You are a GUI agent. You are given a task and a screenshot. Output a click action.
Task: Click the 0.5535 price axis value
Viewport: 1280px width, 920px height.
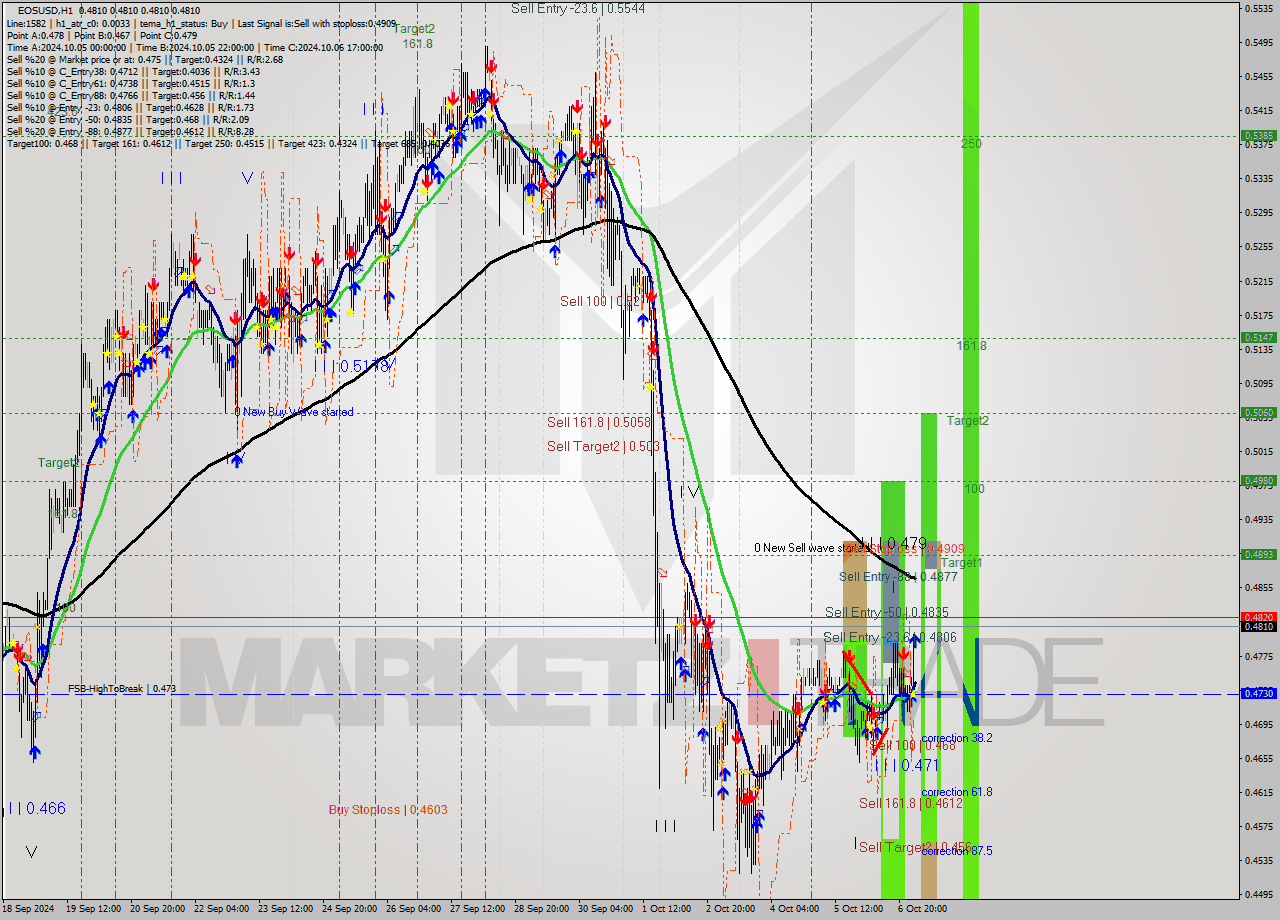click(x=1258, y=8)
